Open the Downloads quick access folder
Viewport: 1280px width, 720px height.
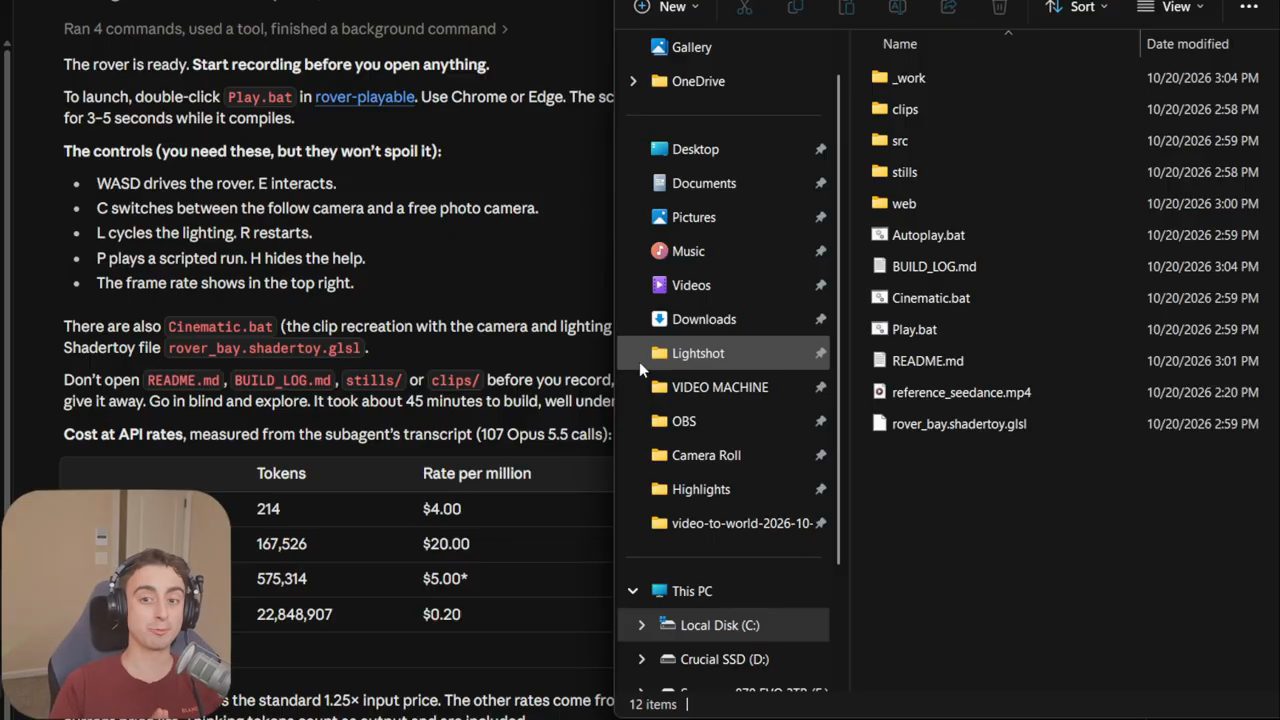click(704, 319)
